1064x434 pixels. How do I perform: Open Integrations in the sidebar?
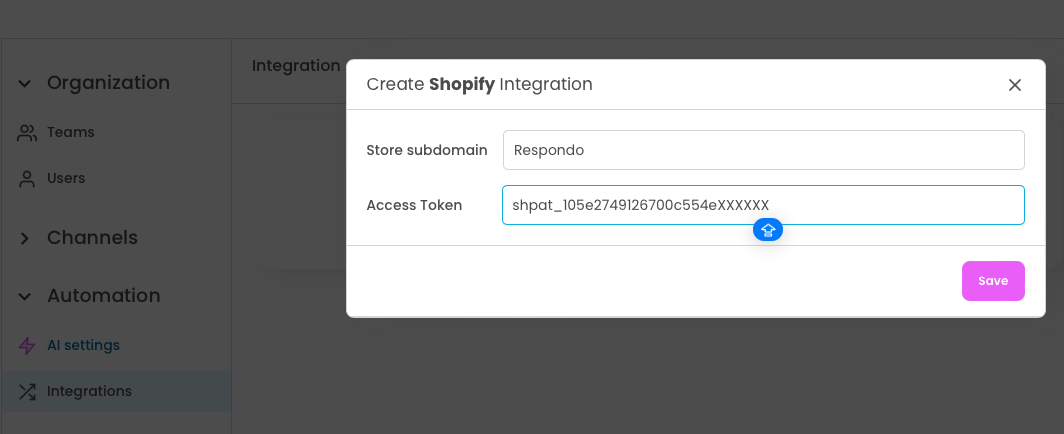pos(116,391)
